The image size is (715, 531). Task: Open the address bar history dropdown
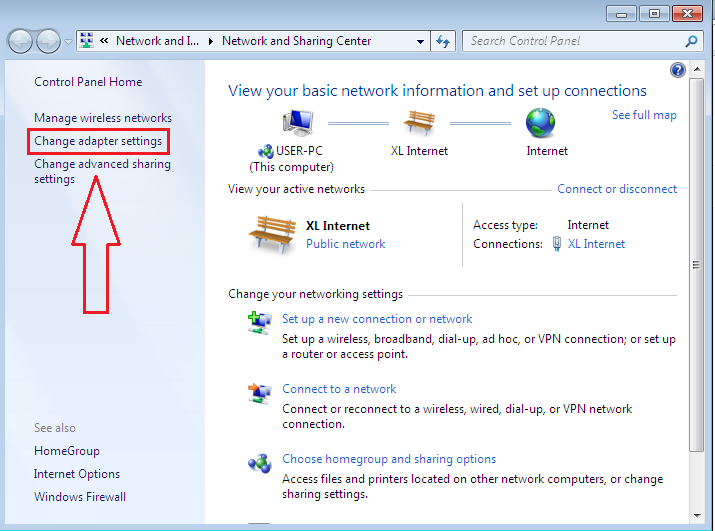click(420, 42)
